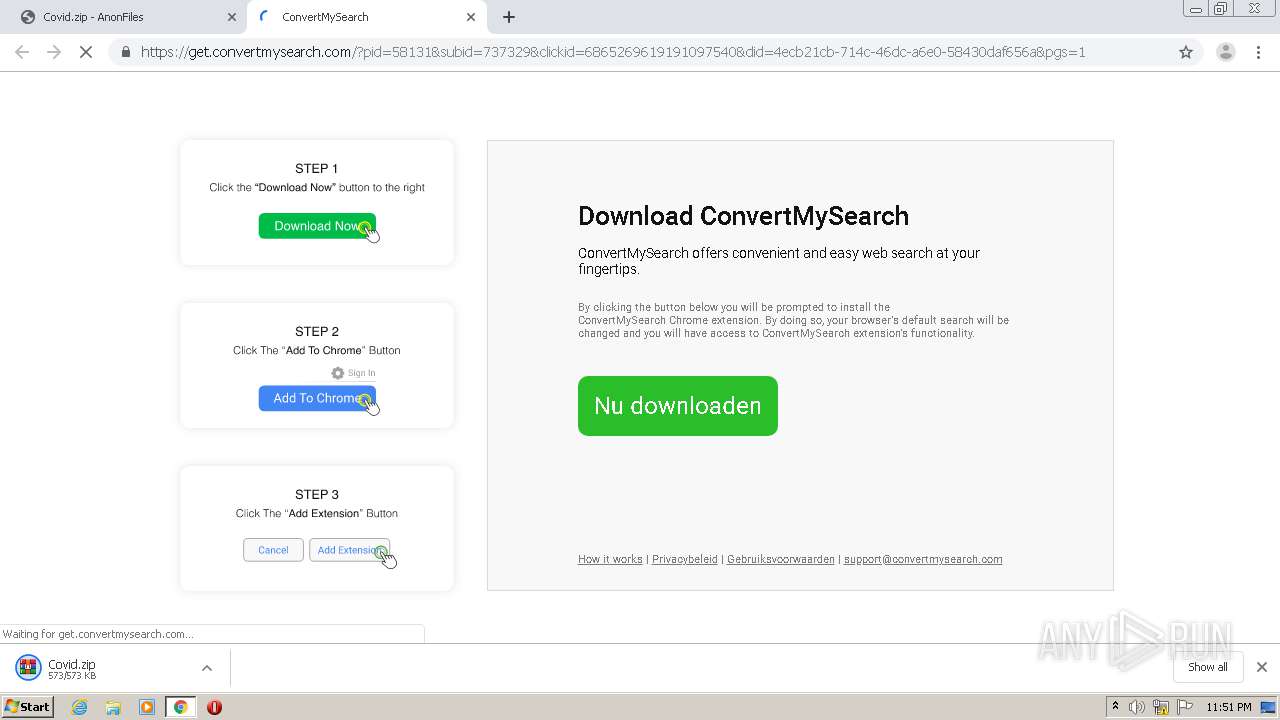Stop loading the page

click(x=86, y=52)
